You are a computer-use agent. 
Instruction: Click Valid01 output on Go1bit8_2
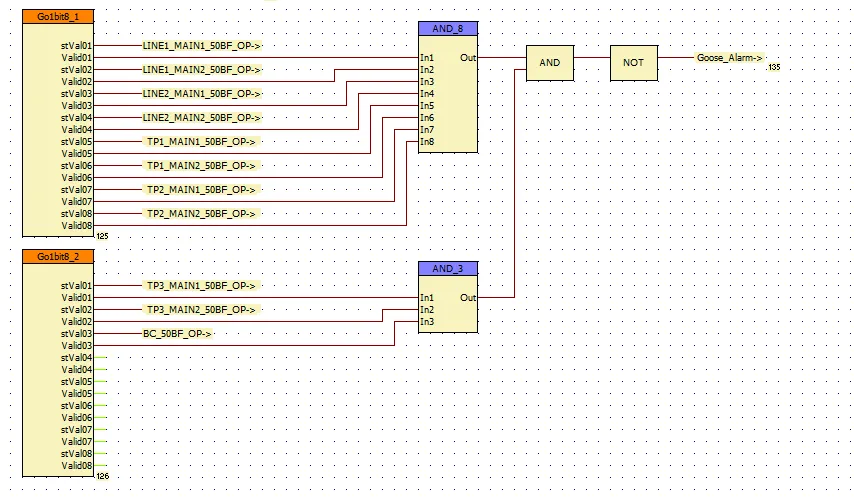click(77, 298)
